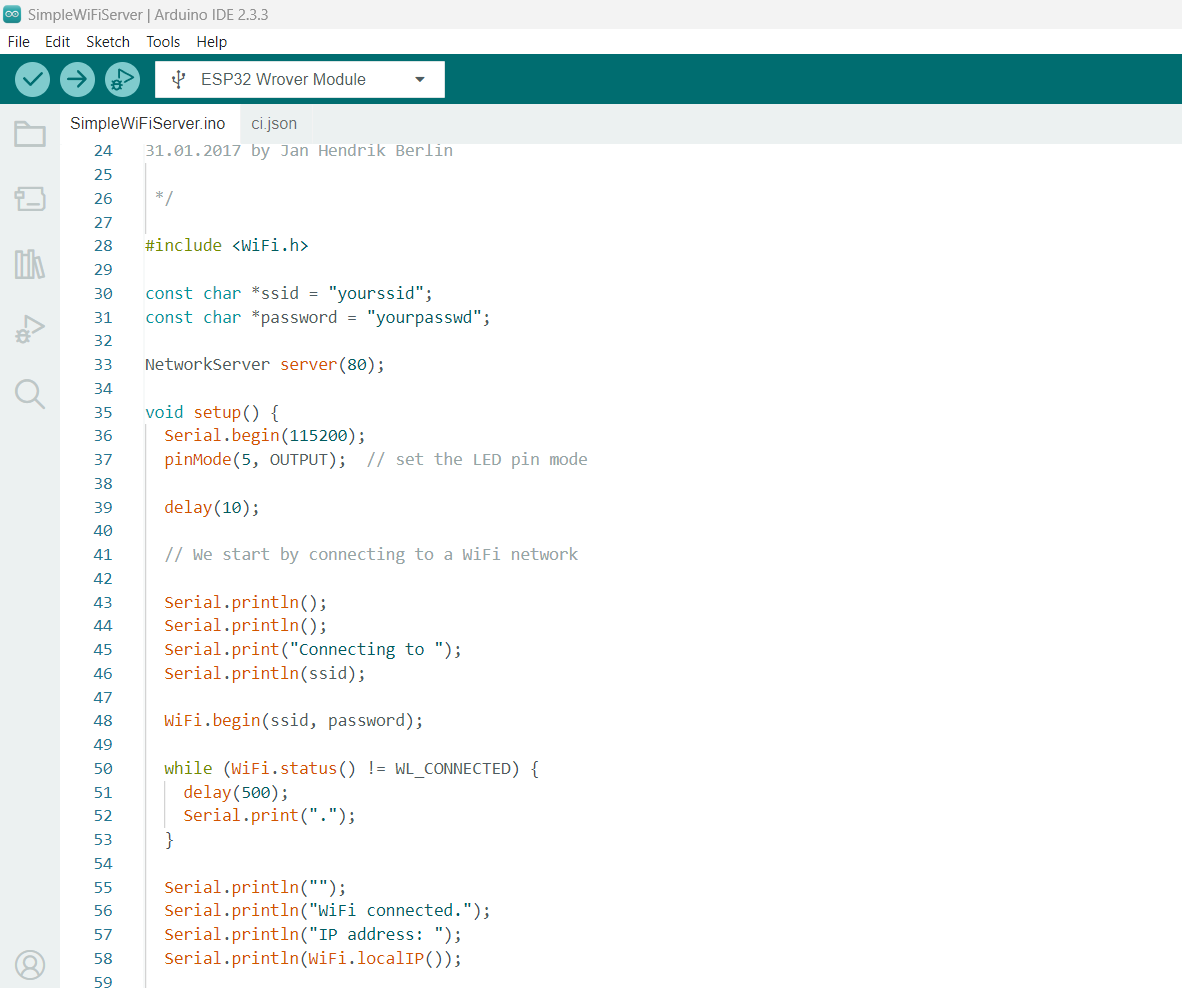Open the Help menu

pyautogui.click(x=212, y=41)
